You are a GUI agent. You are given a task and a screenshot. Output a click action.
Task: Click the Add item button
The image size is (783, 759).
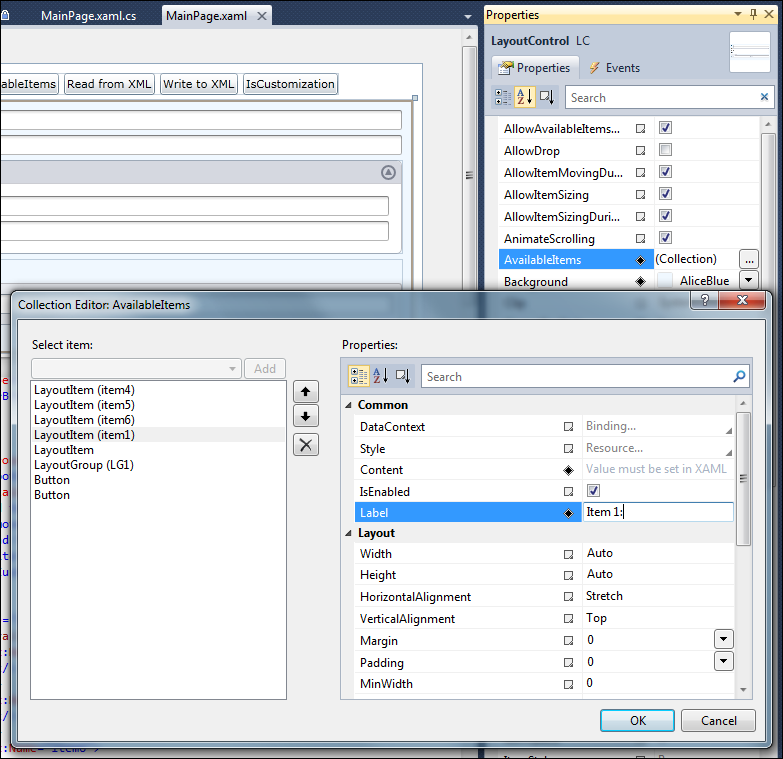265,369
